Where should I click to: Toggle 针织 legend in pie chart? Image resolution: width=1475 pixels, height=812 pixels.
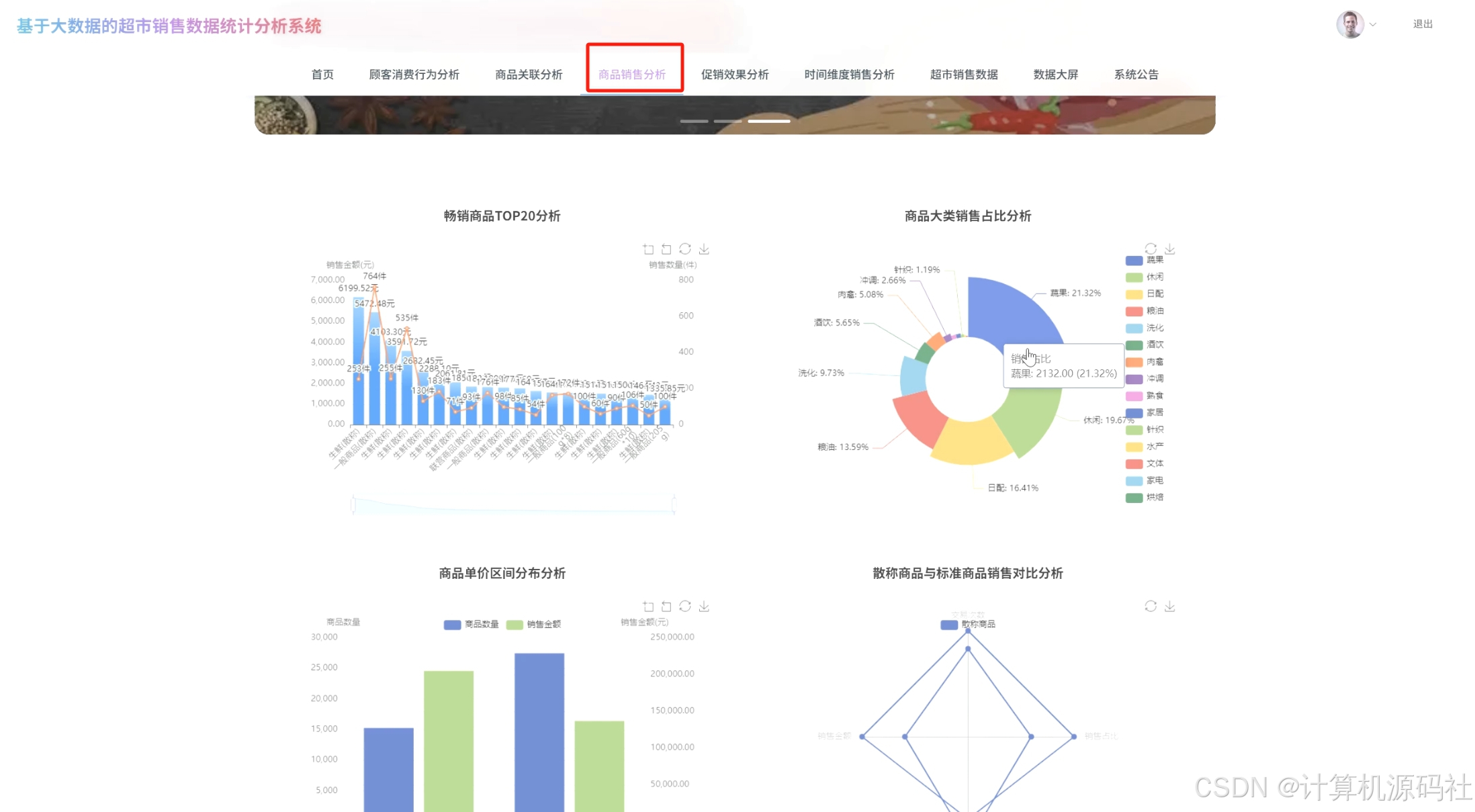click(1145, 429)
